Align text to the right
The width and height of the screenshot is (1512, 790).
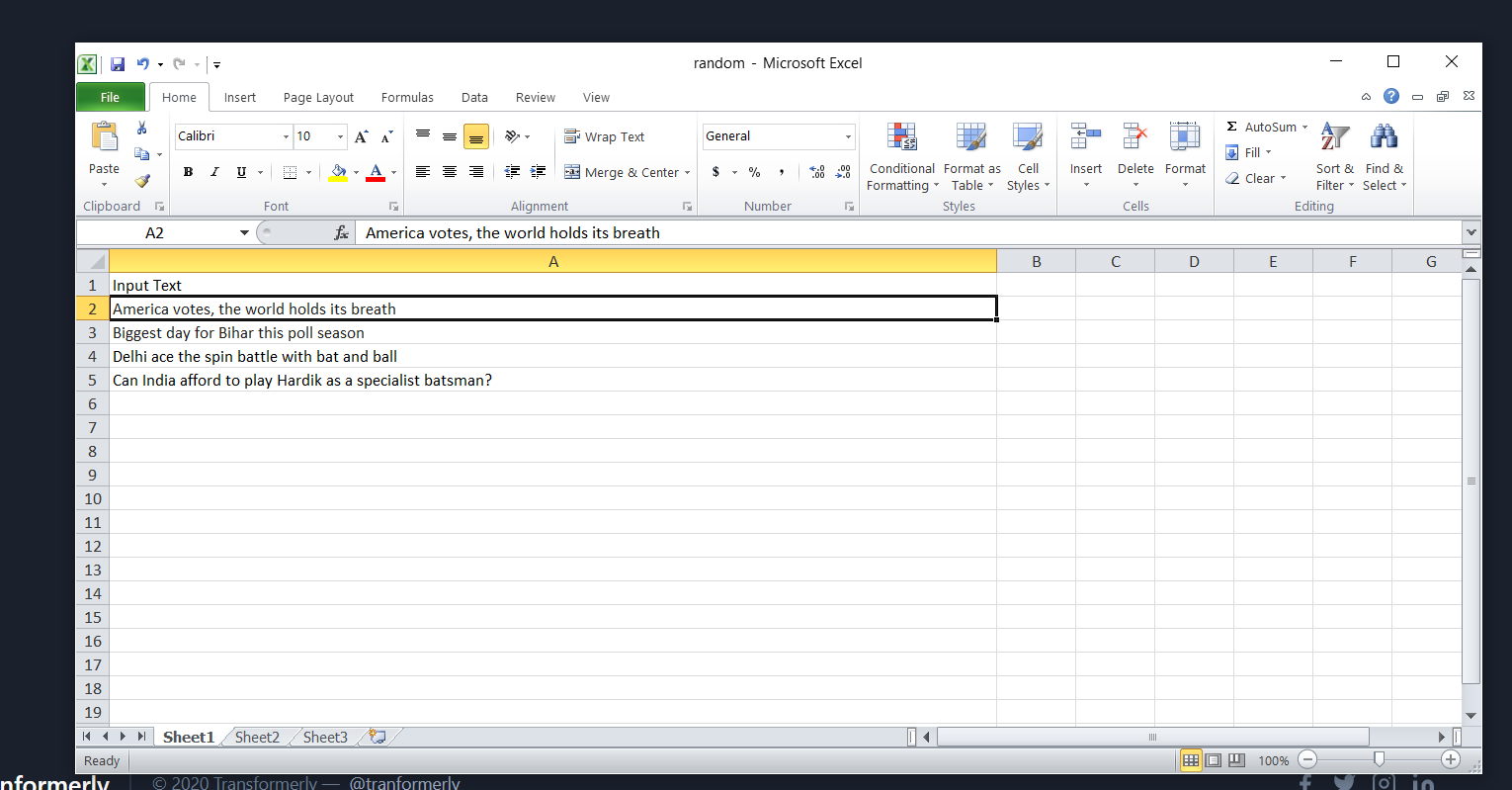(x=476, y=172)
